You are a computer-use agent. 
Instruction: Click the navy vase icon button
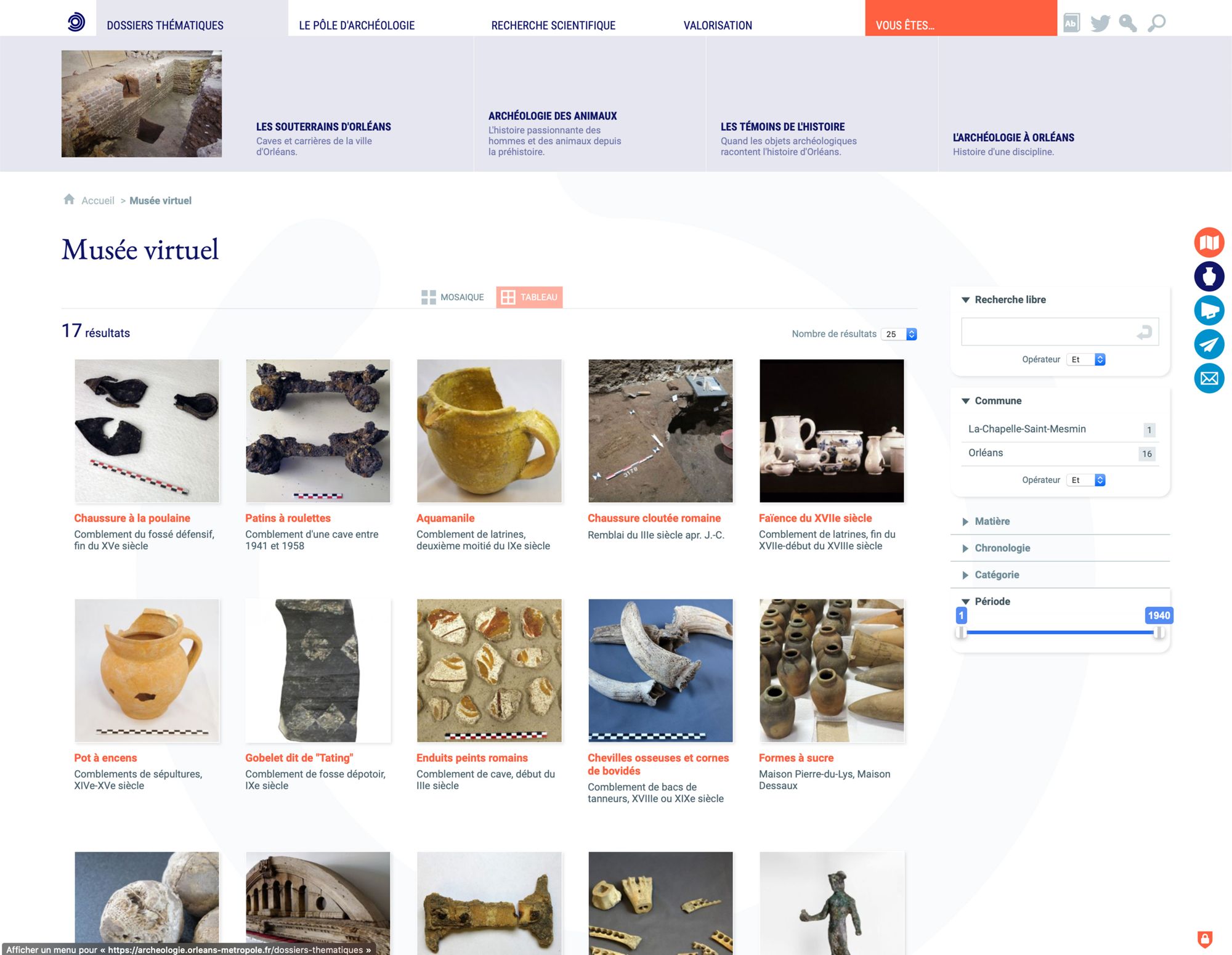click(x=1209, y=276)
